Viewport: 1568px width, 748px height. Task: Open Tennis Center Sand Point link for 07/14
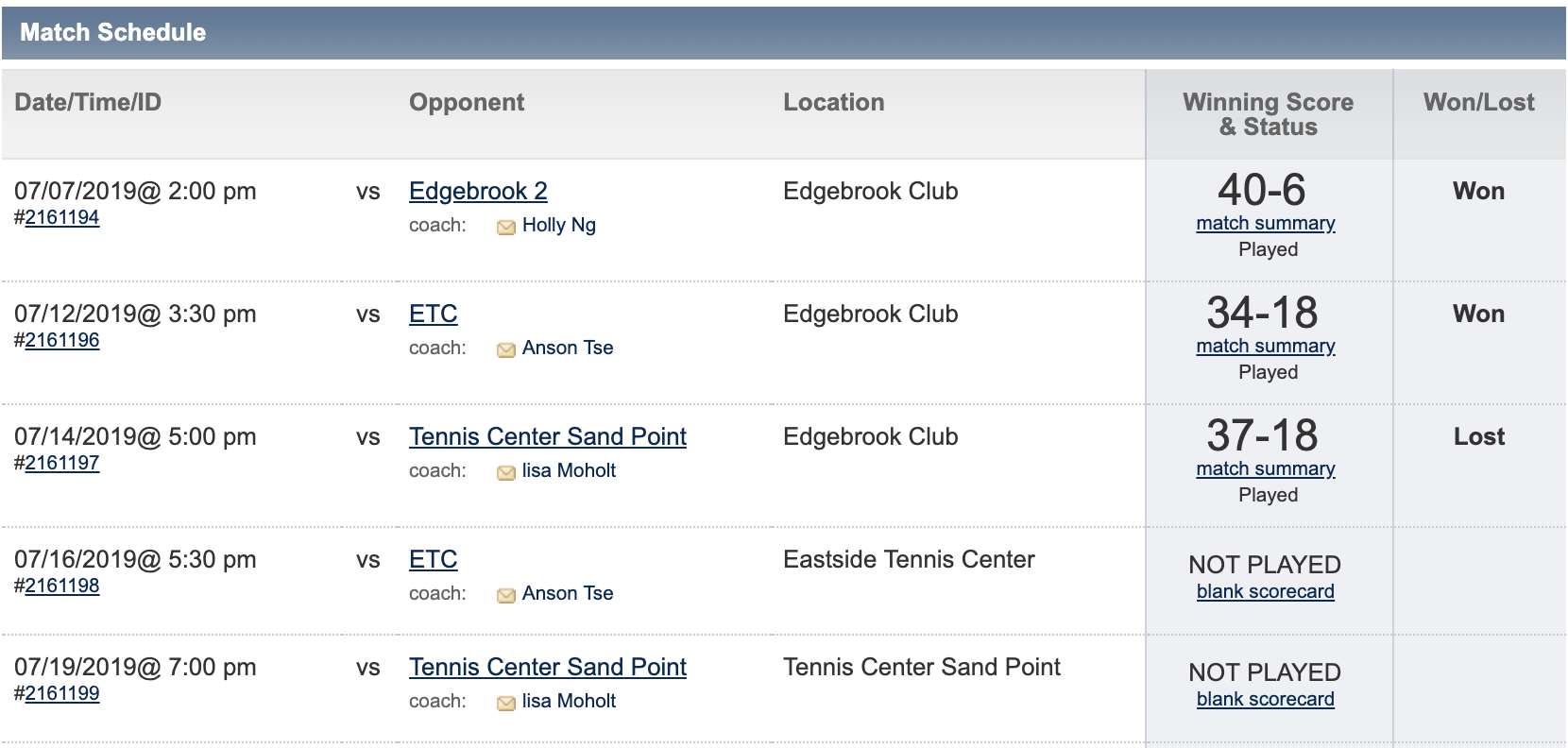(548, 436)
